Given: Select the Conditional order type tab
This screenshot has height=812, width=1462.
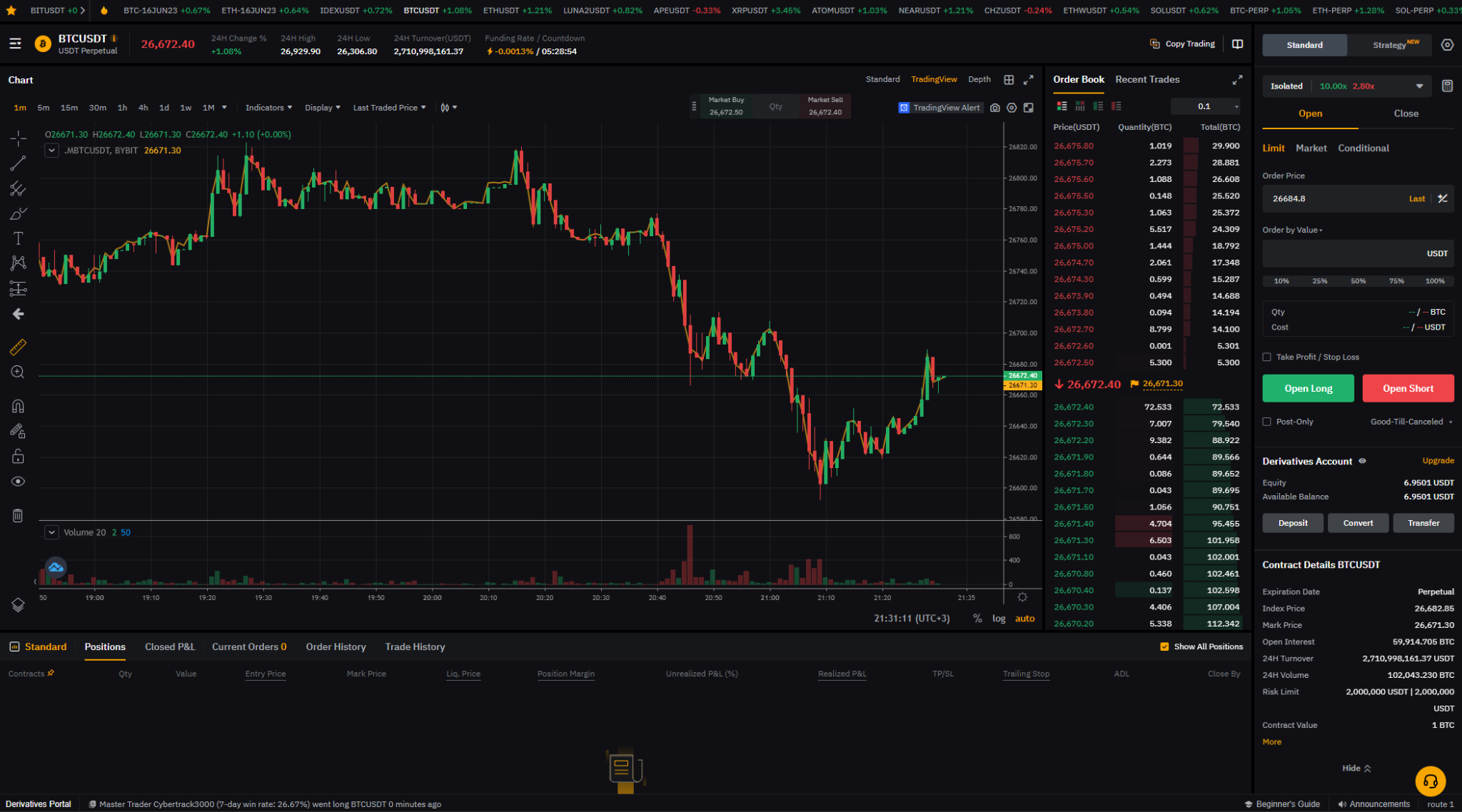Looking at the screenshot, I should [x=1363, y=148].
